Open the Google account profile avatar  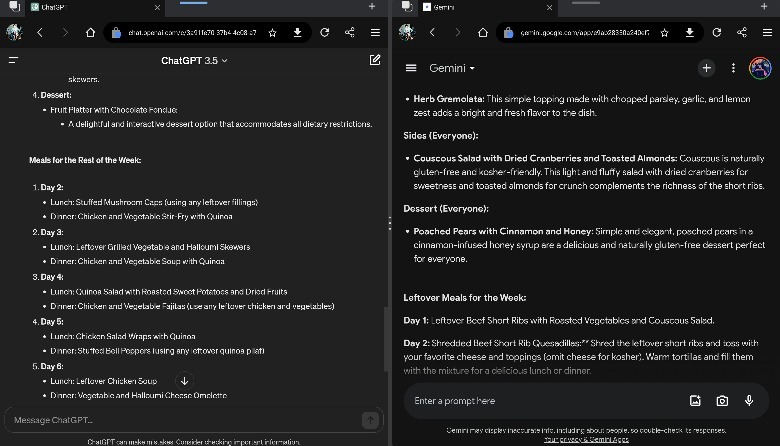coord(759,68)
